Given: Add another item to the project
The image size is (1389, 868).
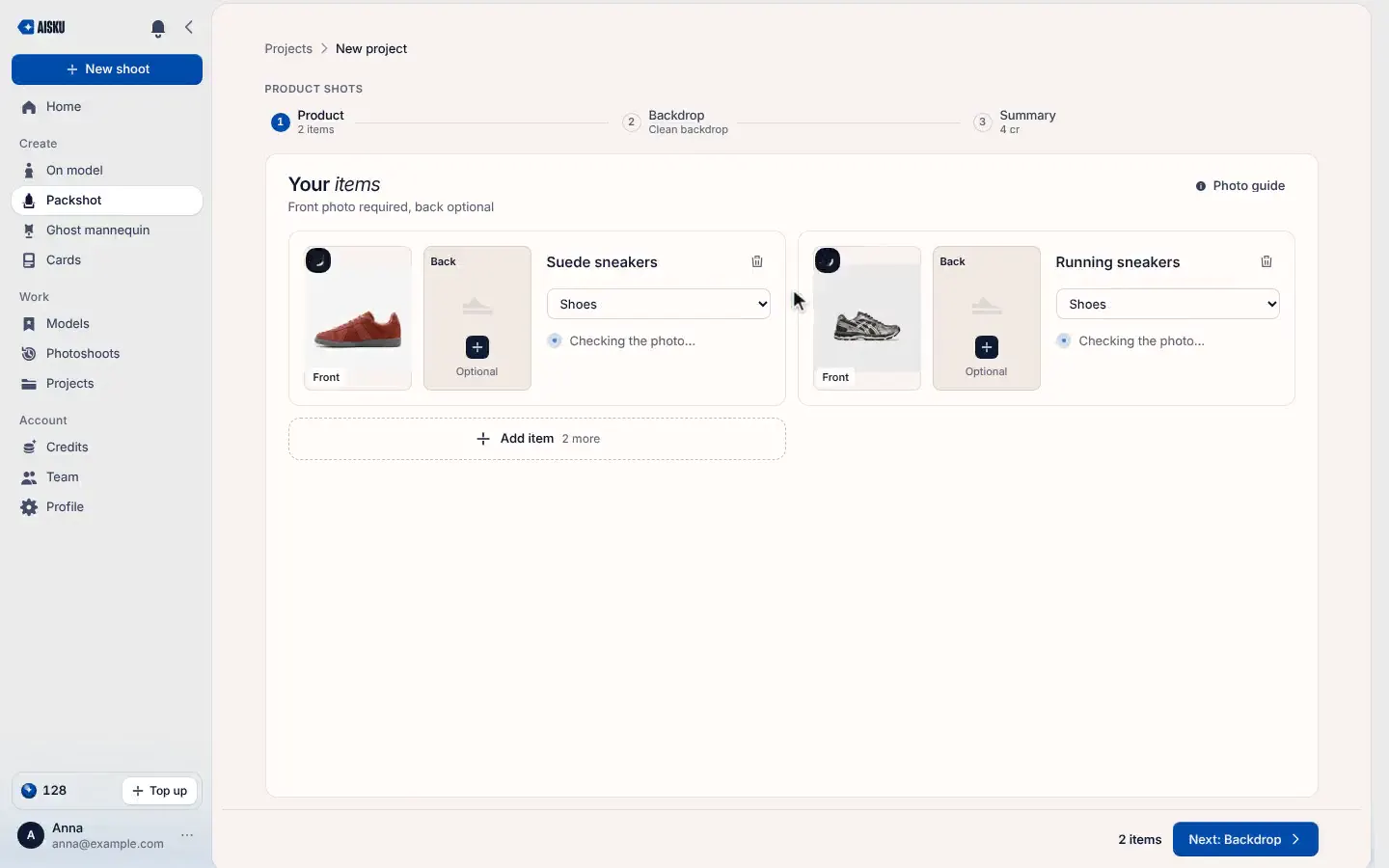Looking at the screenshot, I should pos(537,439).
